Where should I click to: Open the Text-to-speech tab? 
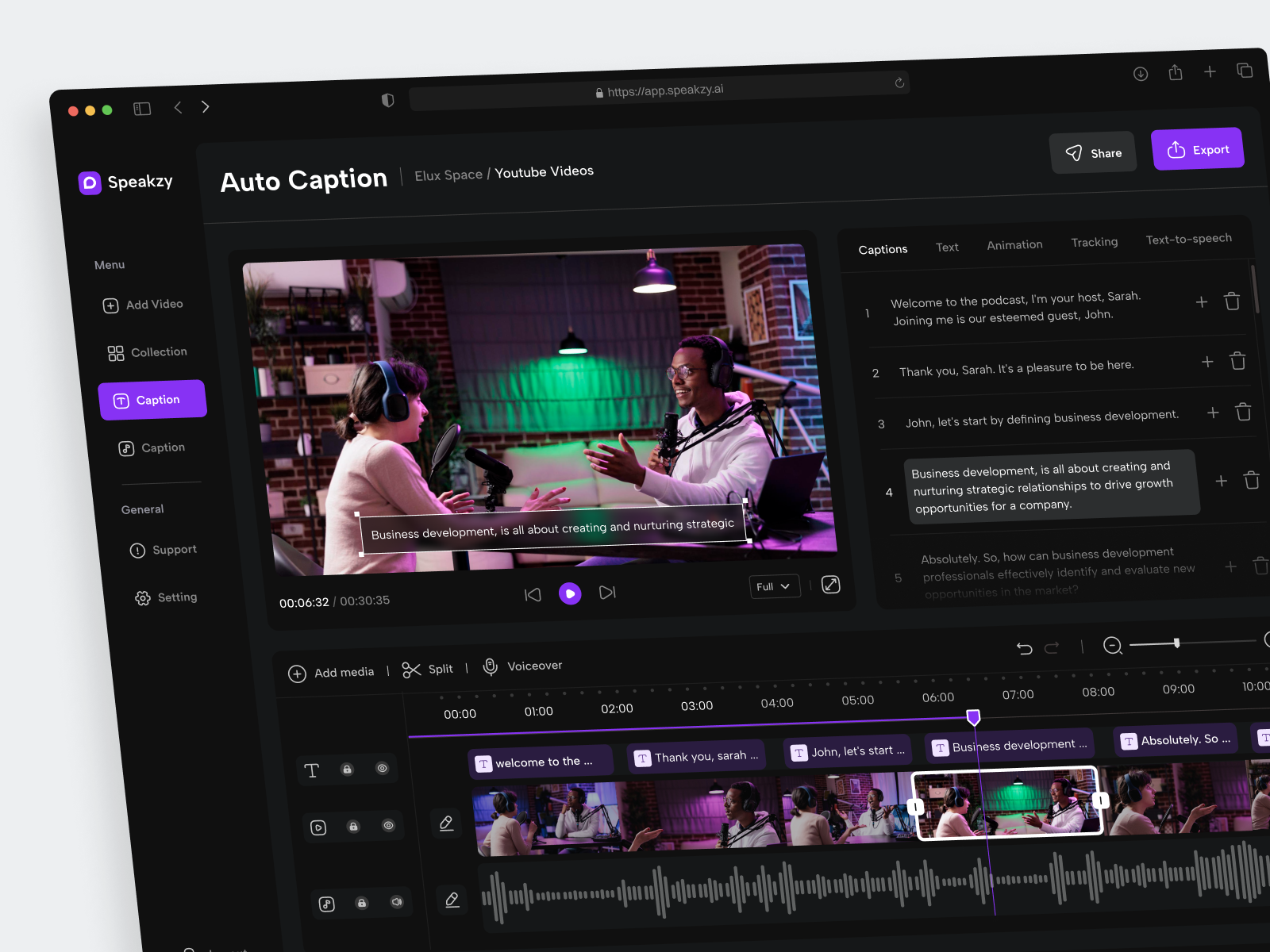(1188, 238)
